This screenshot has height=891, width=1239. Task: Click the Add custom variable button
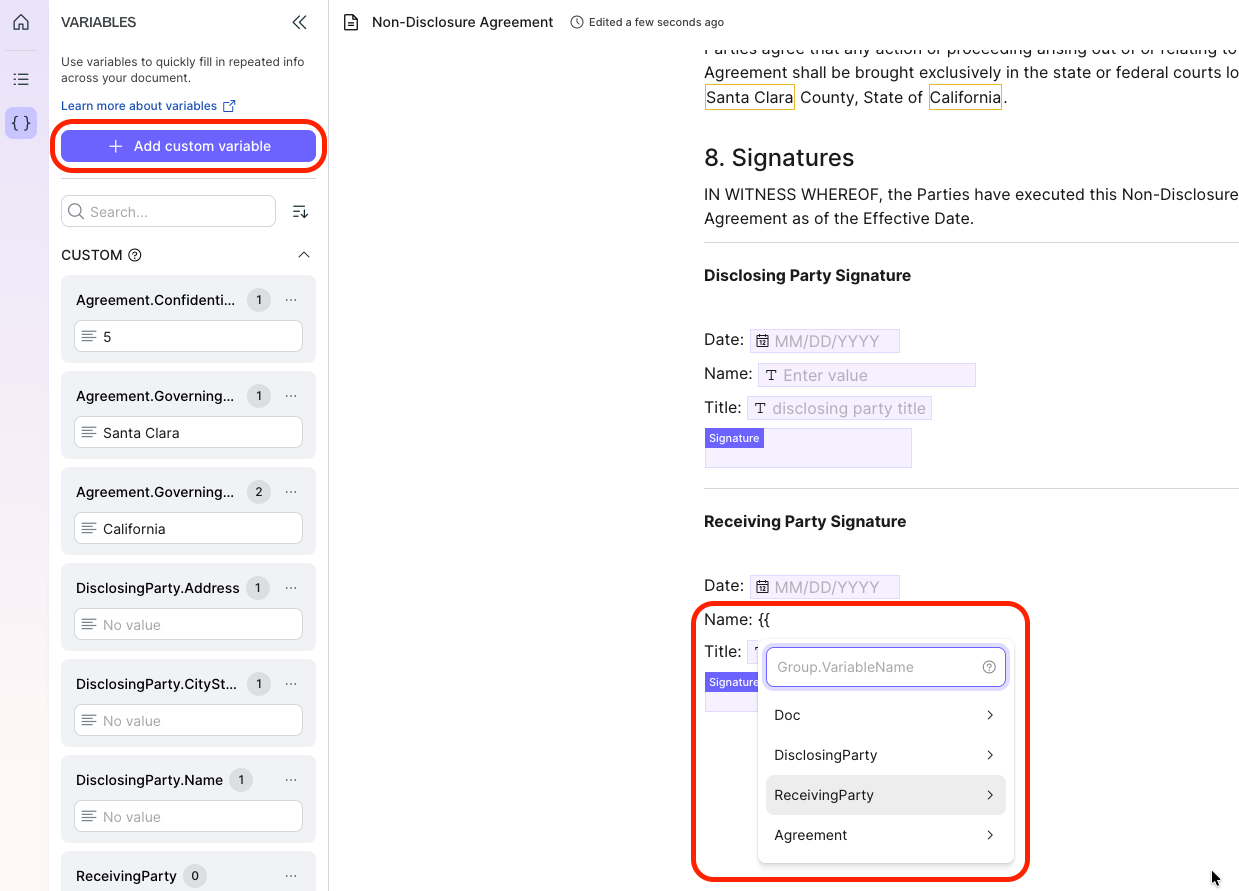(x=188, y=146)
